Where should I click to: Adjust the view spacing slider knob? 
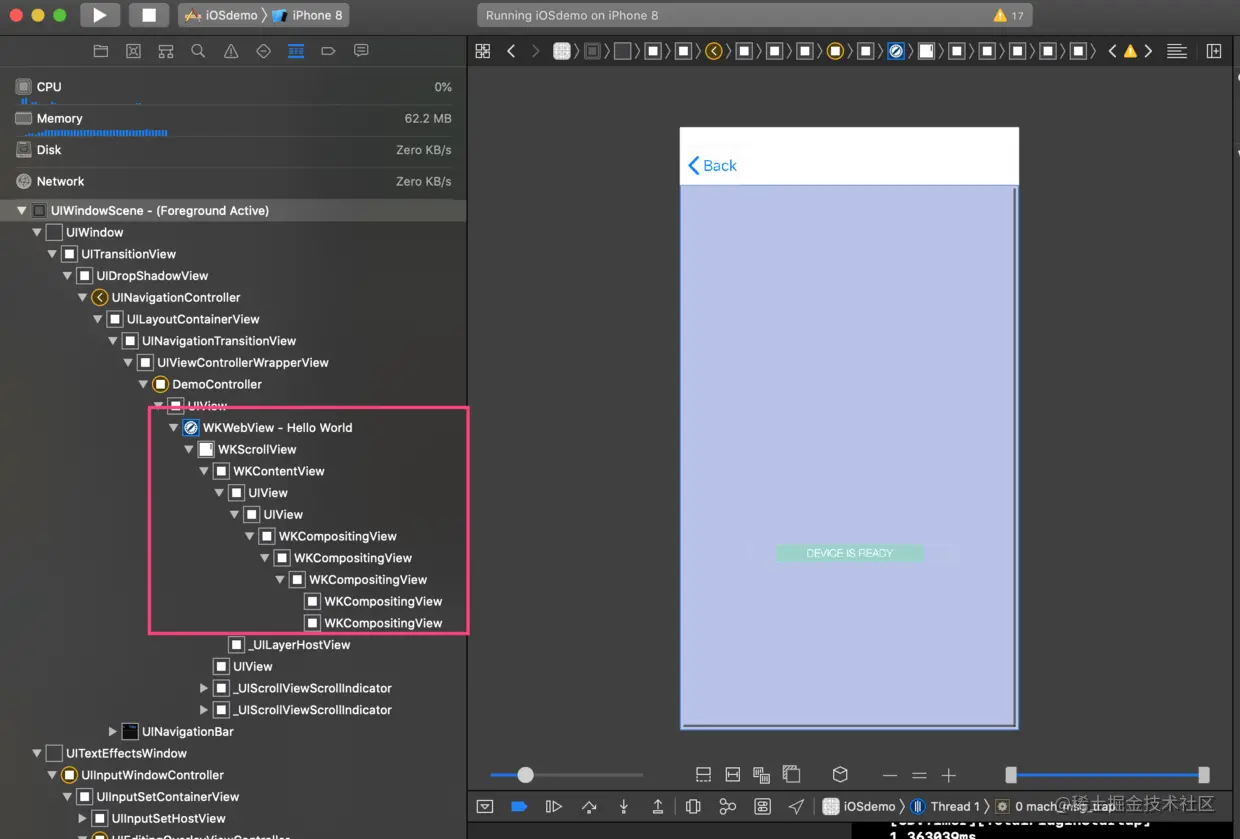click(525, 775)
